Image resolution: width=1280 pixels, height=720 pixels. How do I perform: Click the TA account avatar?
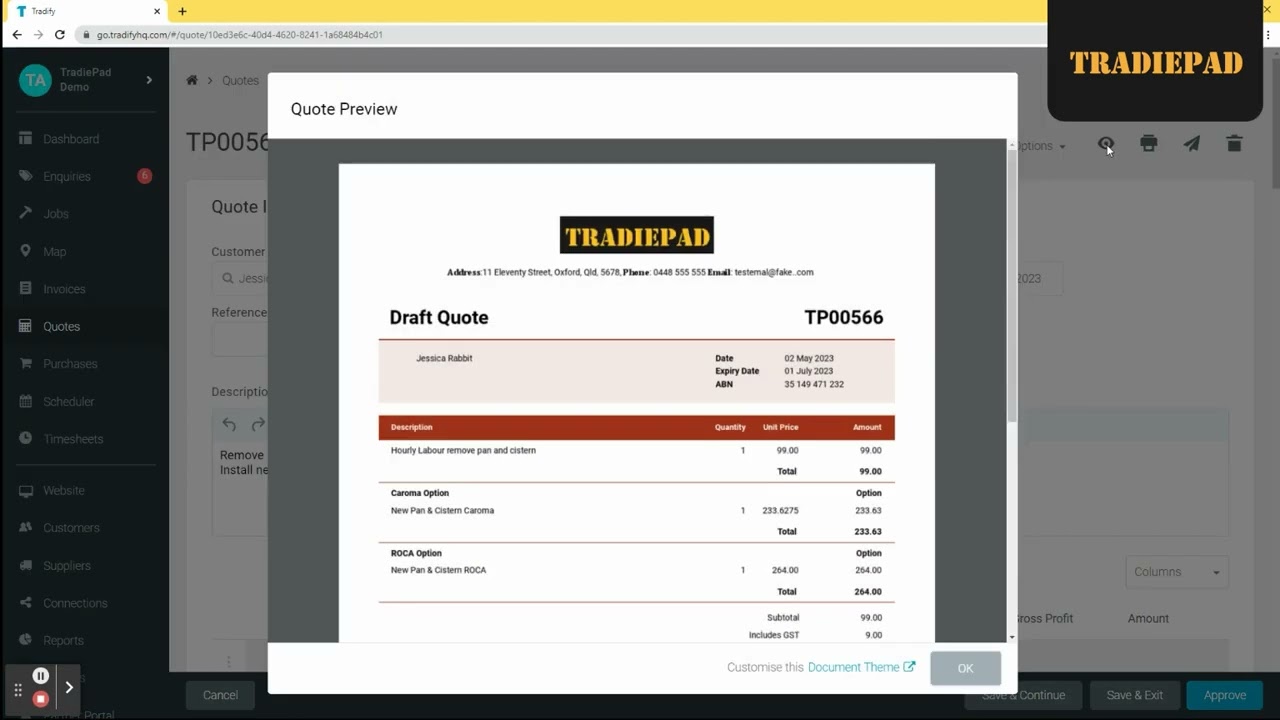[x=35, y=80]
